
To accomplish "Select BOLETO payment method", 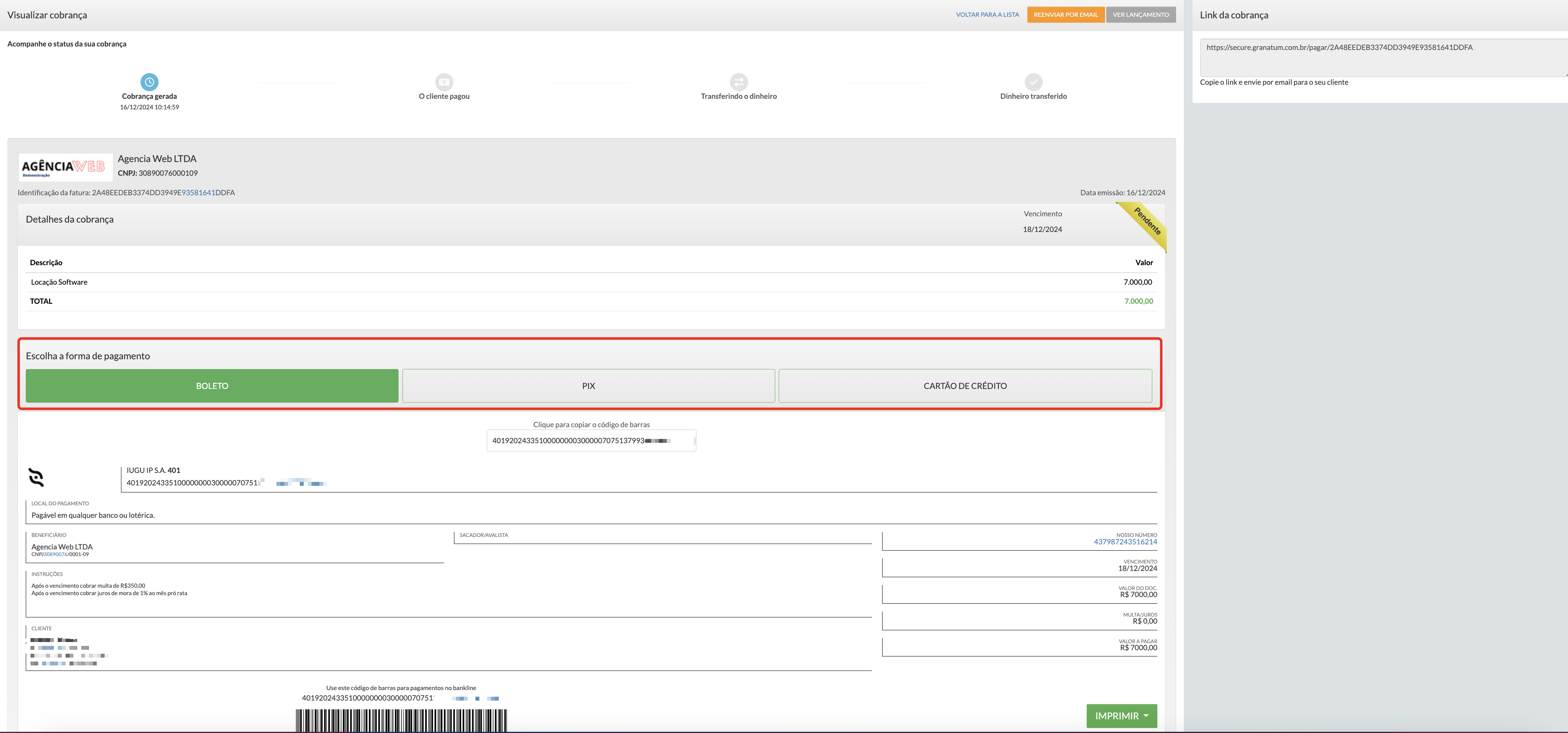I will coord(212,386).
